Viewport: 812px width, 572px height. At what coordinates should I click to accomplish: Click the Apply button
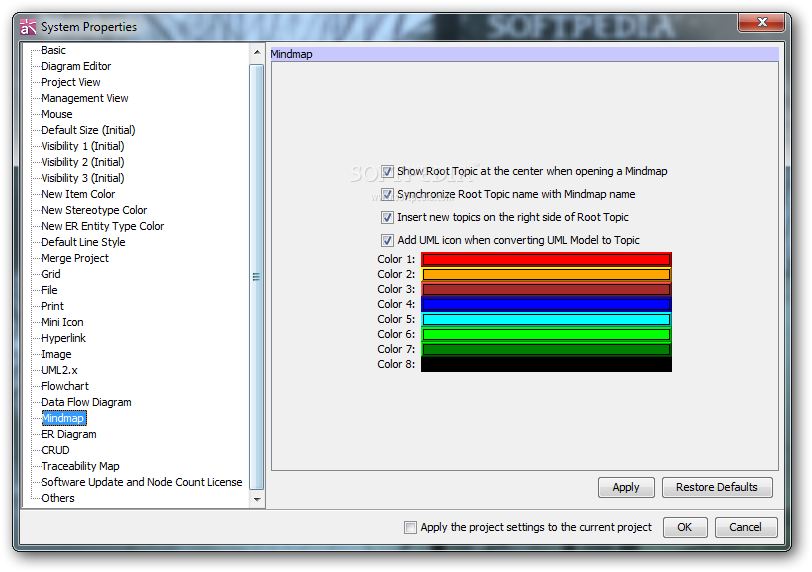pyautogui.click(x=626, y=488)
